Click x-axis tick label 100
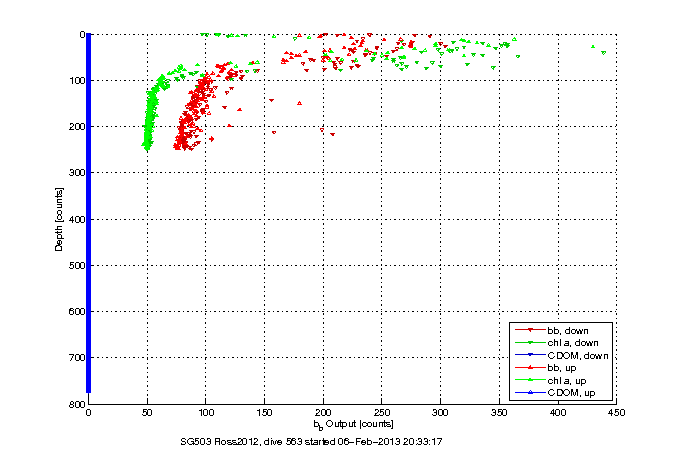Screen dimensions: 681x454 coord(206,412)
